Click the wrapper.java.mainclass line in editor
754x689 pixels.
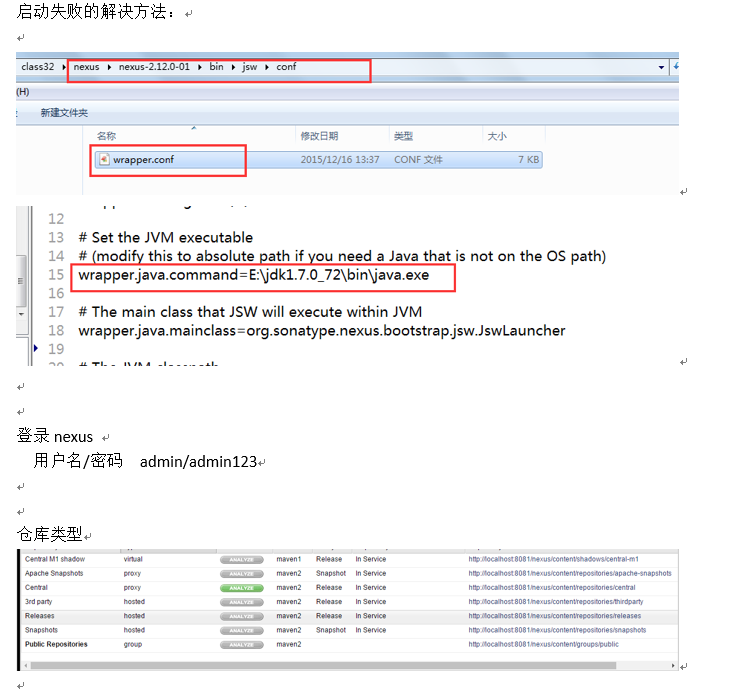322,331
